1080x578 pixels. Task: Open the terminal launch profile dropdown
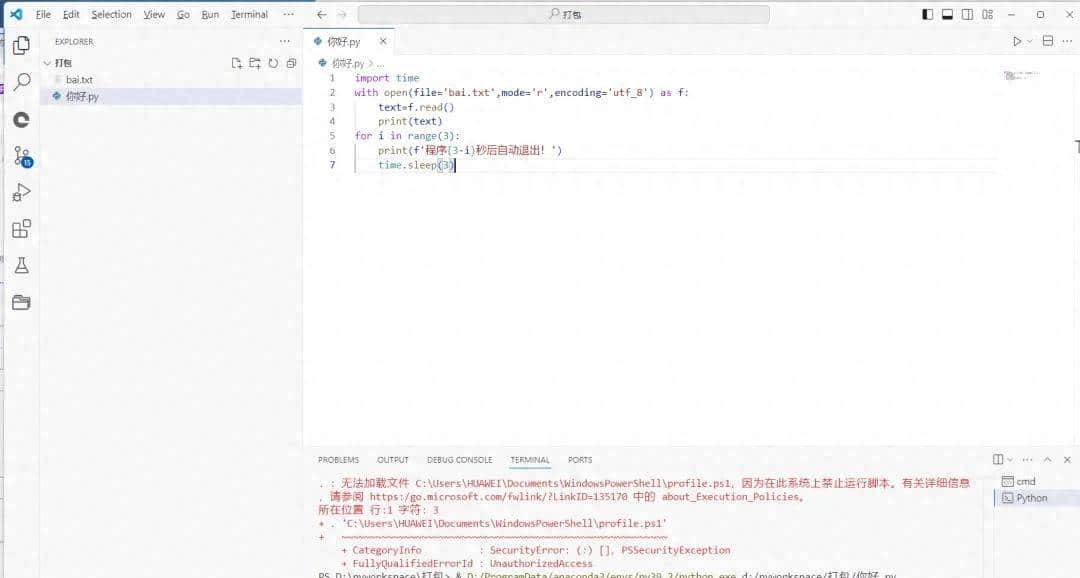(1010, 460)
